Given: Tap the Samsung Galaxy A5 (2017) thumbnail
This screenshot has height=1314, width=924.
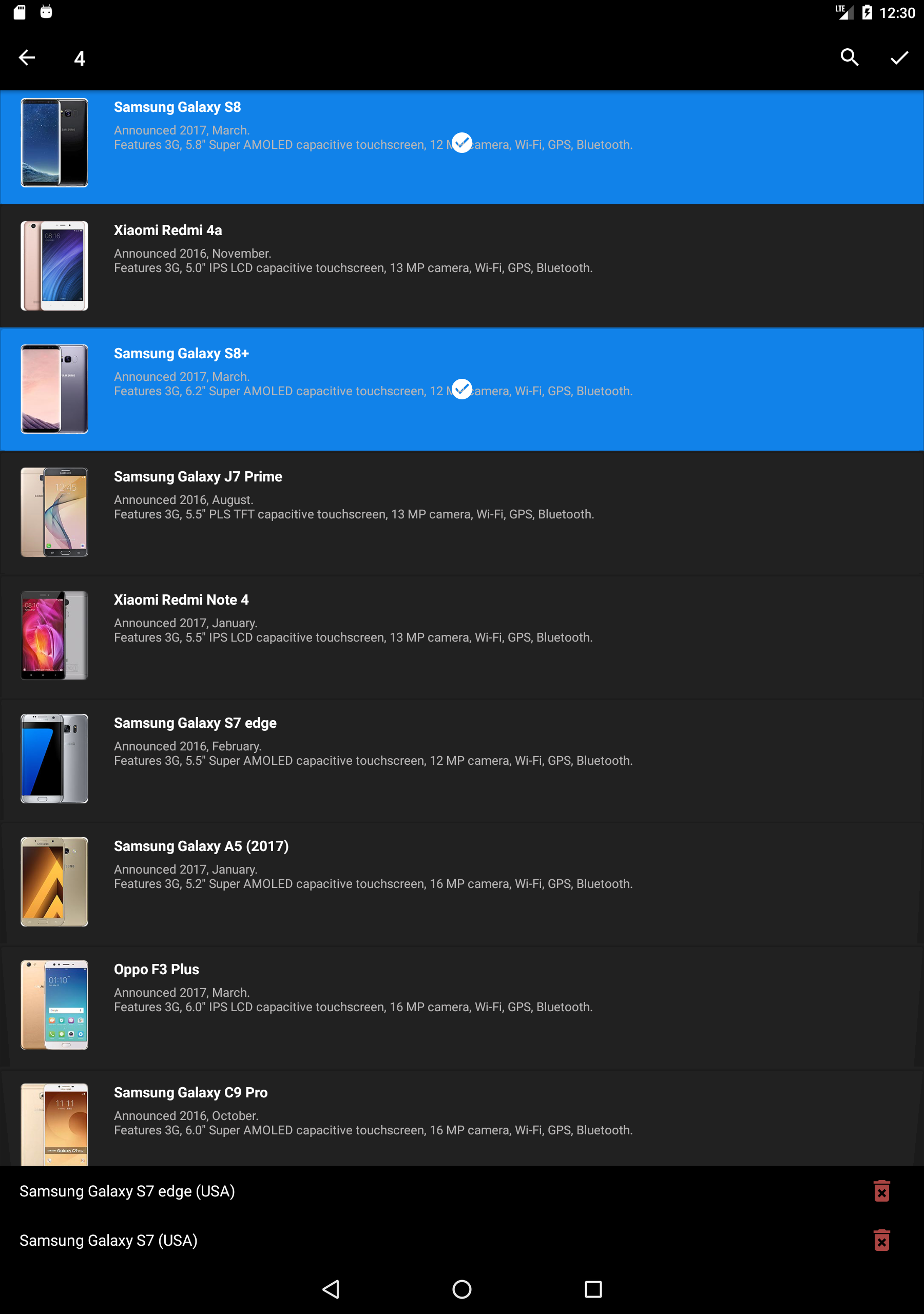Looking at the screenshot, I should tap(54, 881).
